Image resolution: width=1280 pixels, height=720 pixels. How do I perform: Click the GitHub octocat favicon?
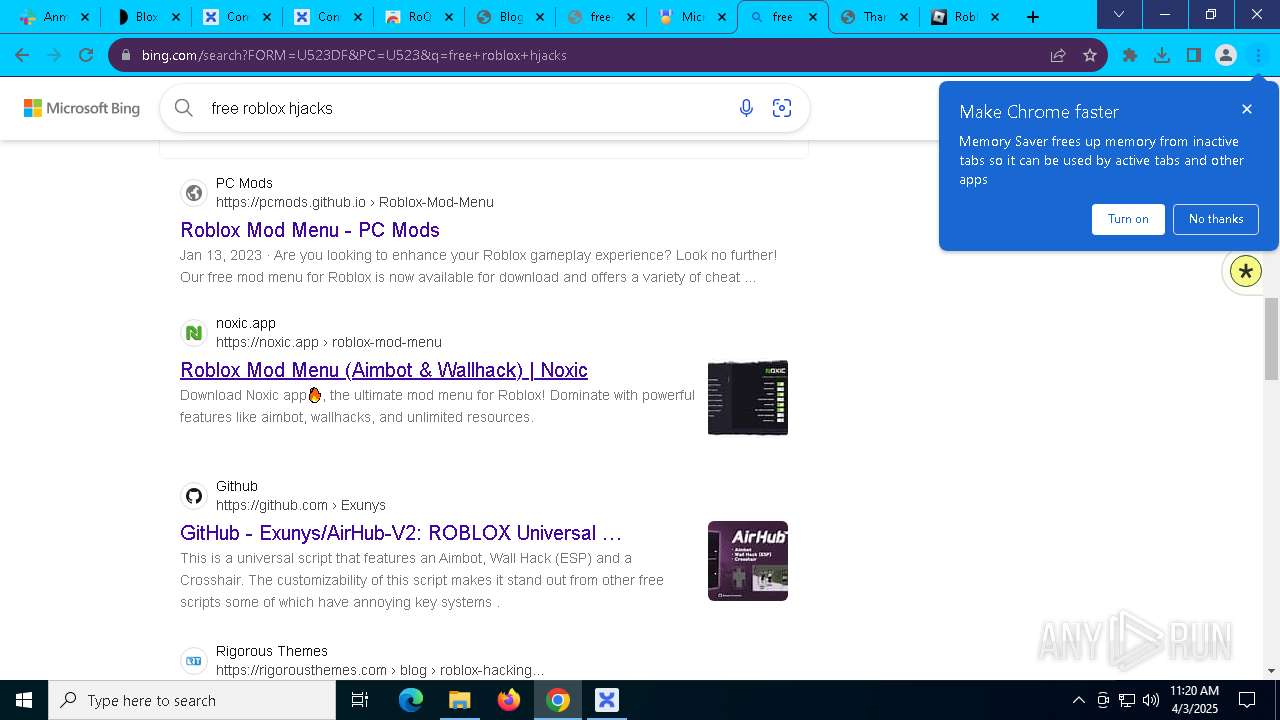(x=194, y=496)
